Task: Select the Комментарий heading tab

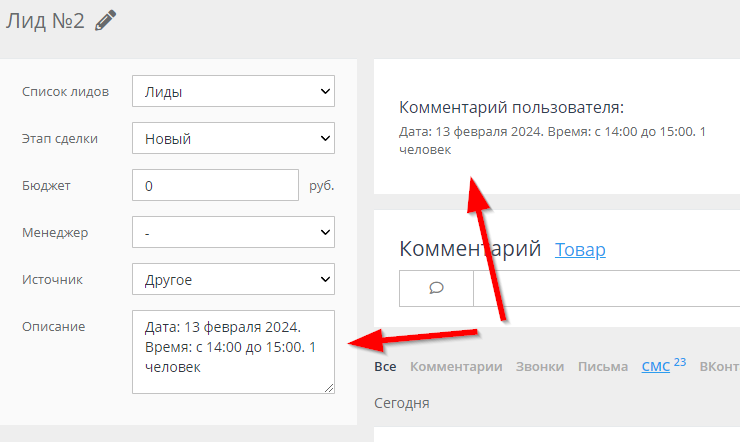Action: 469,249
